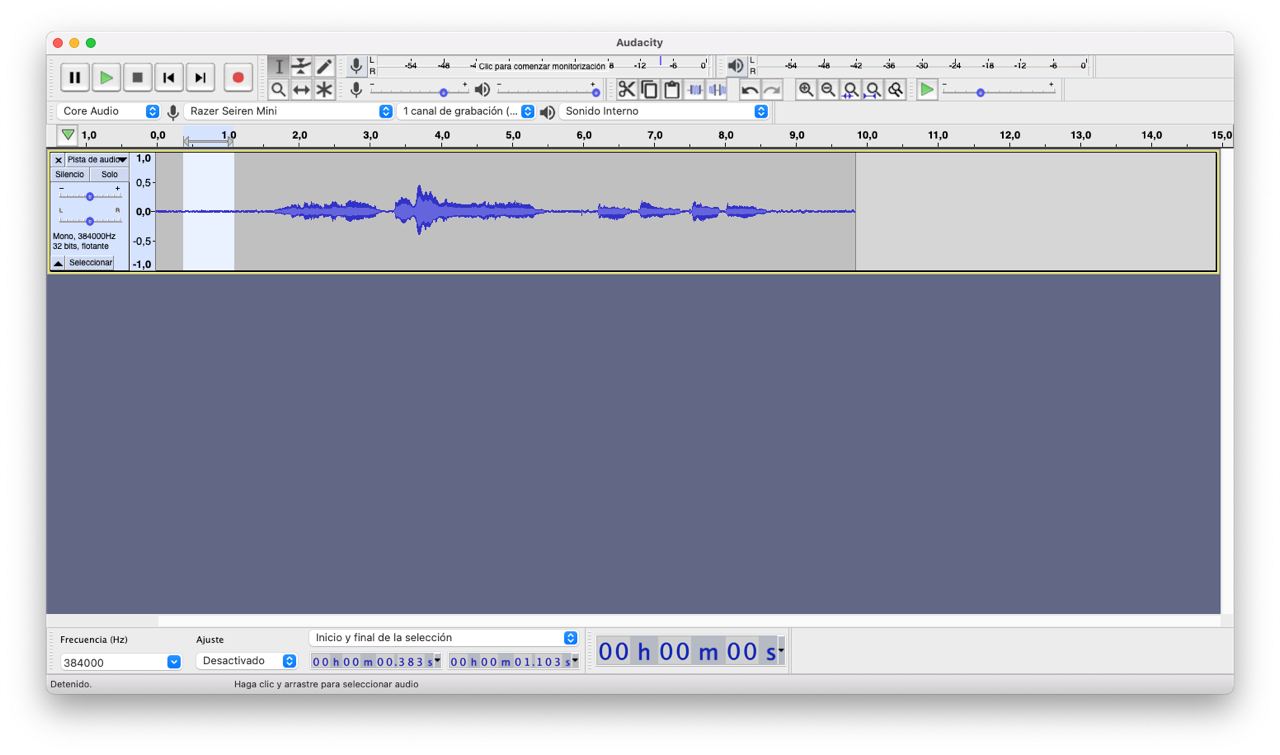Redo the last undone action
This screenshot has width=1280, height=755.
click(x=772, y=89)
